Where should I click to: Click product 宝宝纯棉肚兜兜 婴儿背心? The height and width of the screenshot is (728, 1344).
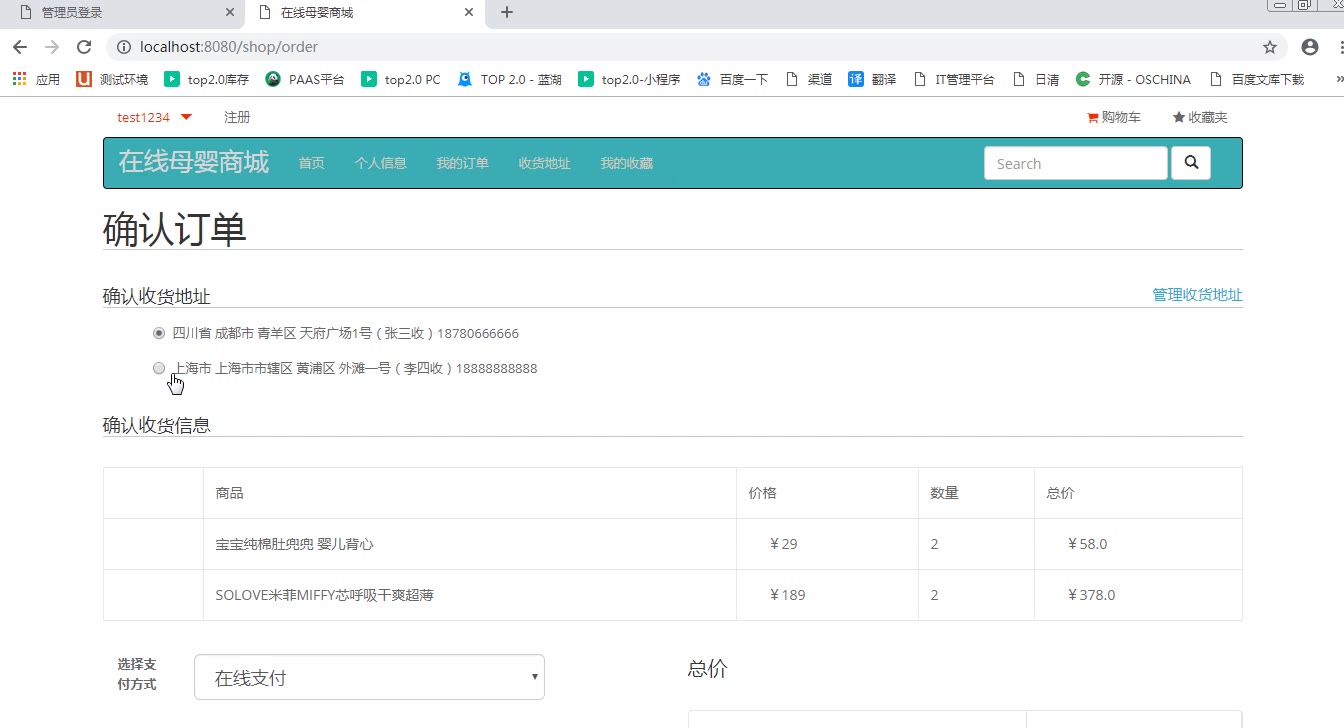[x=295, y=544]
